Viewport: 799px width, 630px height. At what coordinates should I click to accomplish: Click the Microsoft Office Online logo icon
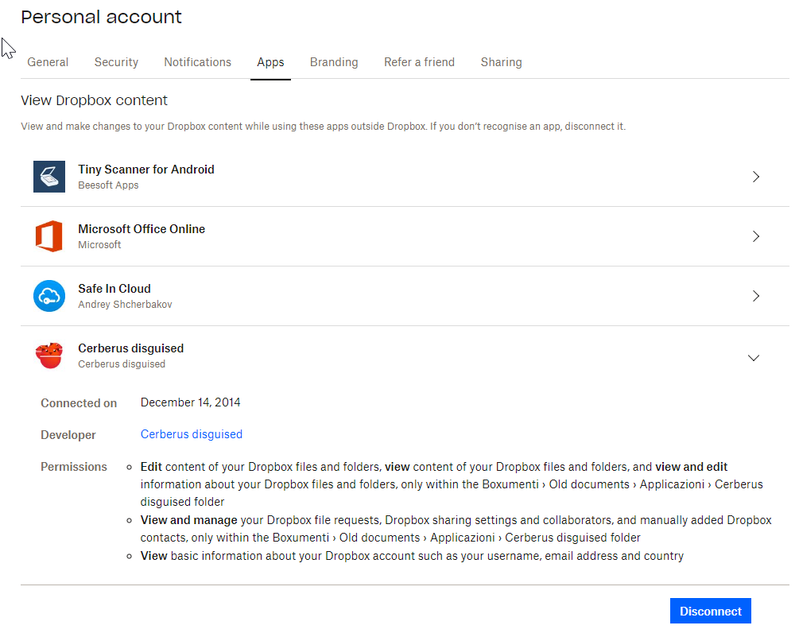click(49, 237)
